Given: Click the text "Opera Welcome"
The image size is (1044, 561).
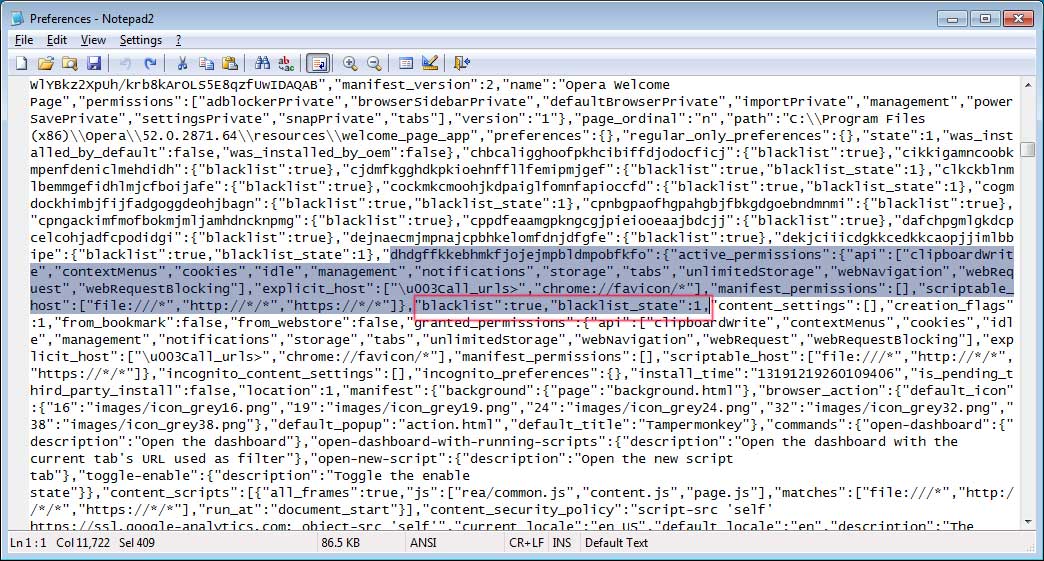Looking at the screenshot, I should coord(617,85).
